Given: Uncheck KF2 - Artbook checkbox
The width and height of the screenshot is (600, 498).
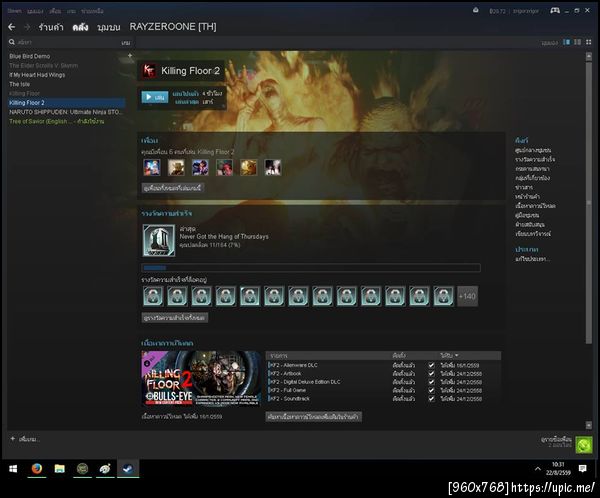Looking at the screenshot, I should pyautogui.click(x=431, y=374).
